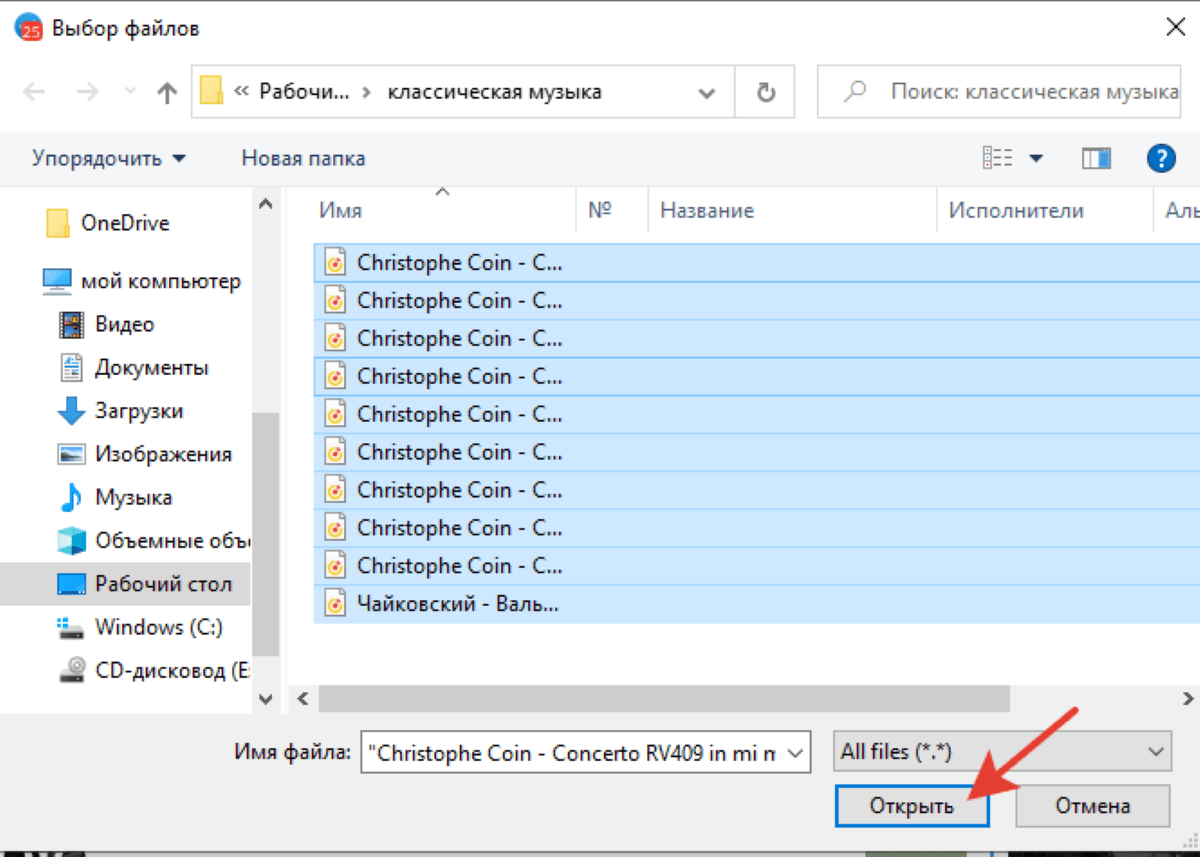Select Windows (C:) drive in sidebar
This screenshot has height=857, width=1200.
click(x=158, y=627)
